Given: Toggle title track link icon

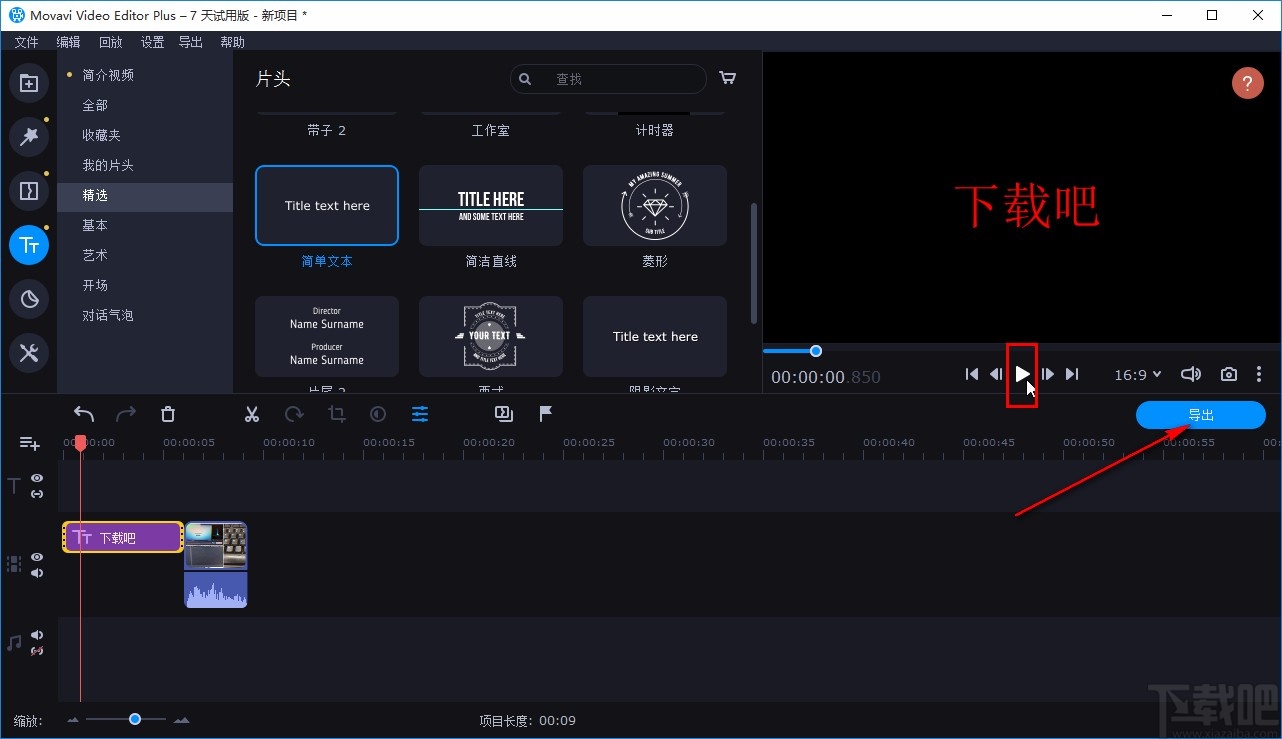Looking at the screenshot, I should 37,494.
